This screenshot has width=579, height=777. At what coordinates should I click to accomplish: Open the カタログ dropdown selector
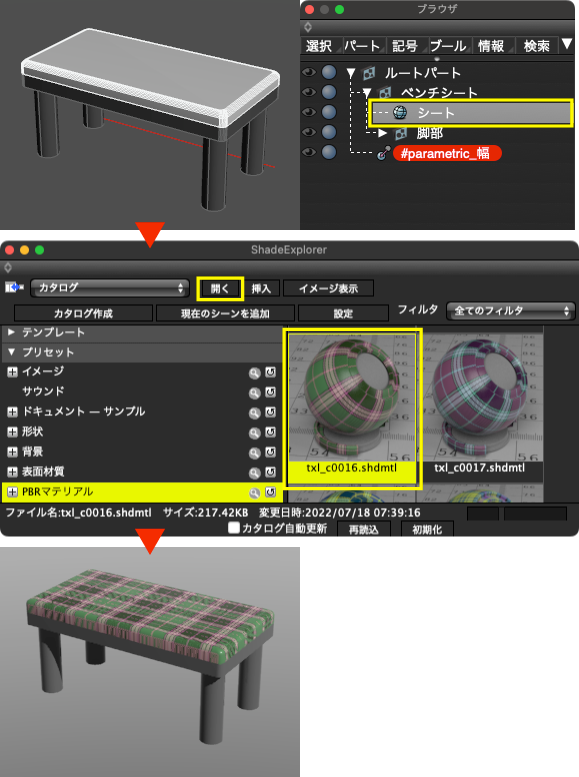(x=110, y=288)
